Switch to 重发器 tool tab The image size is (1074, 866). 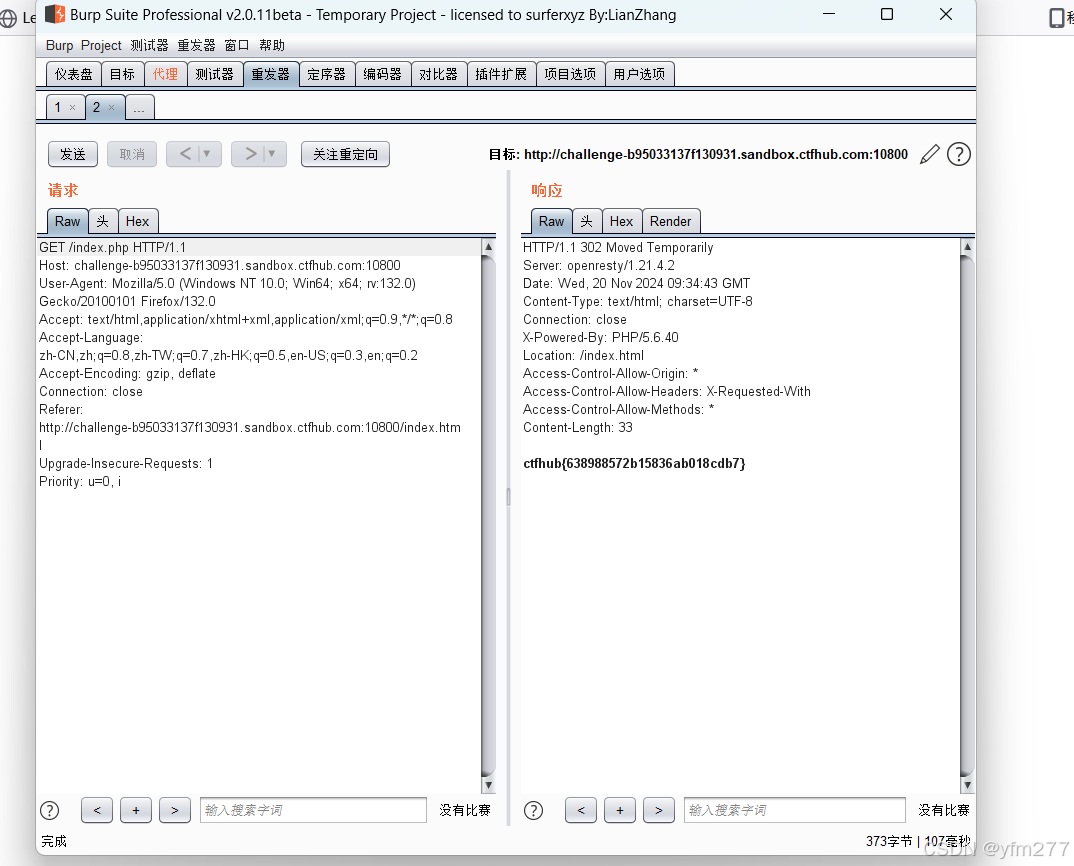coord(271,74)
